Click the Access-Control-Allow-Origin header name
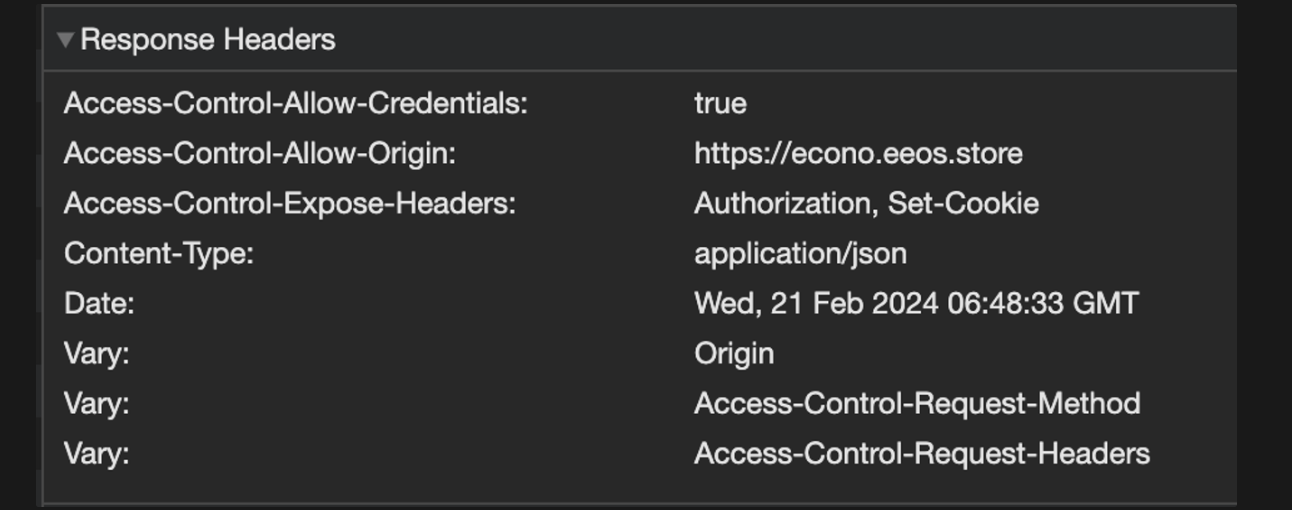 click(x=260, y=154)
